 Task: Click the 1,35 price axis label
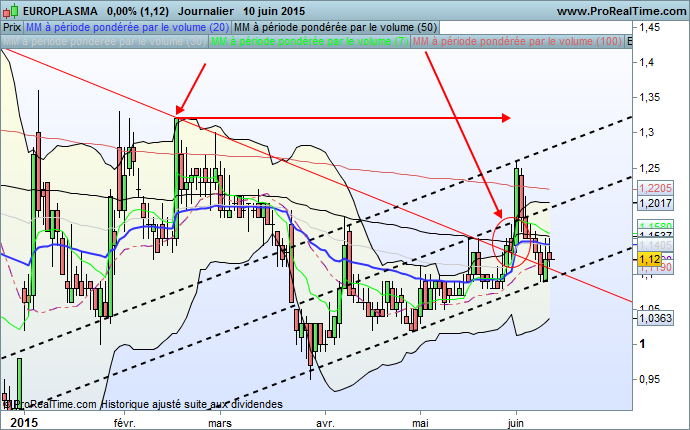pyautogui.click(x=650, y=97)
